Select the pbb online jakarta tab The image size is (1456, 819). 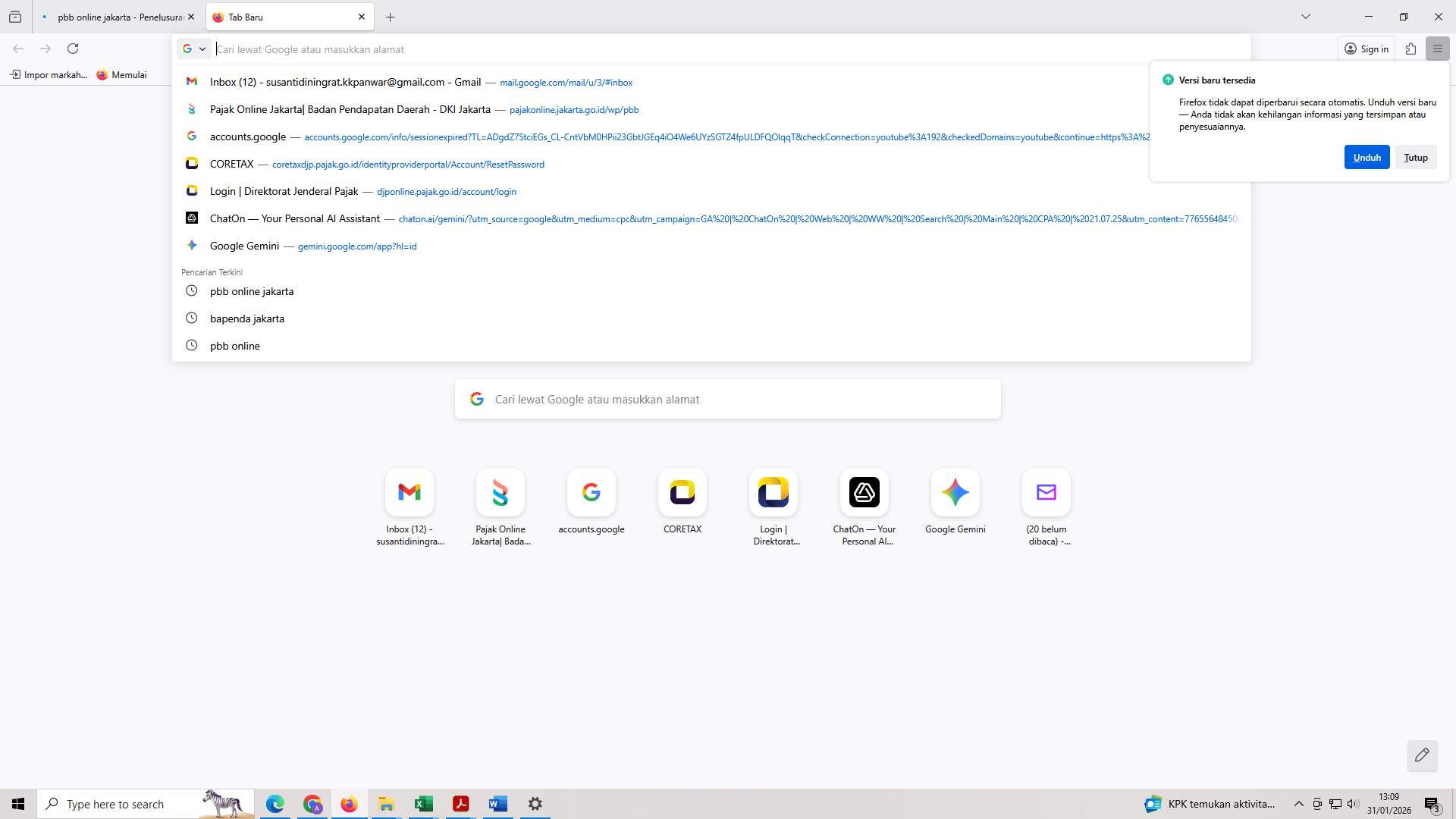tap(118, 17)
